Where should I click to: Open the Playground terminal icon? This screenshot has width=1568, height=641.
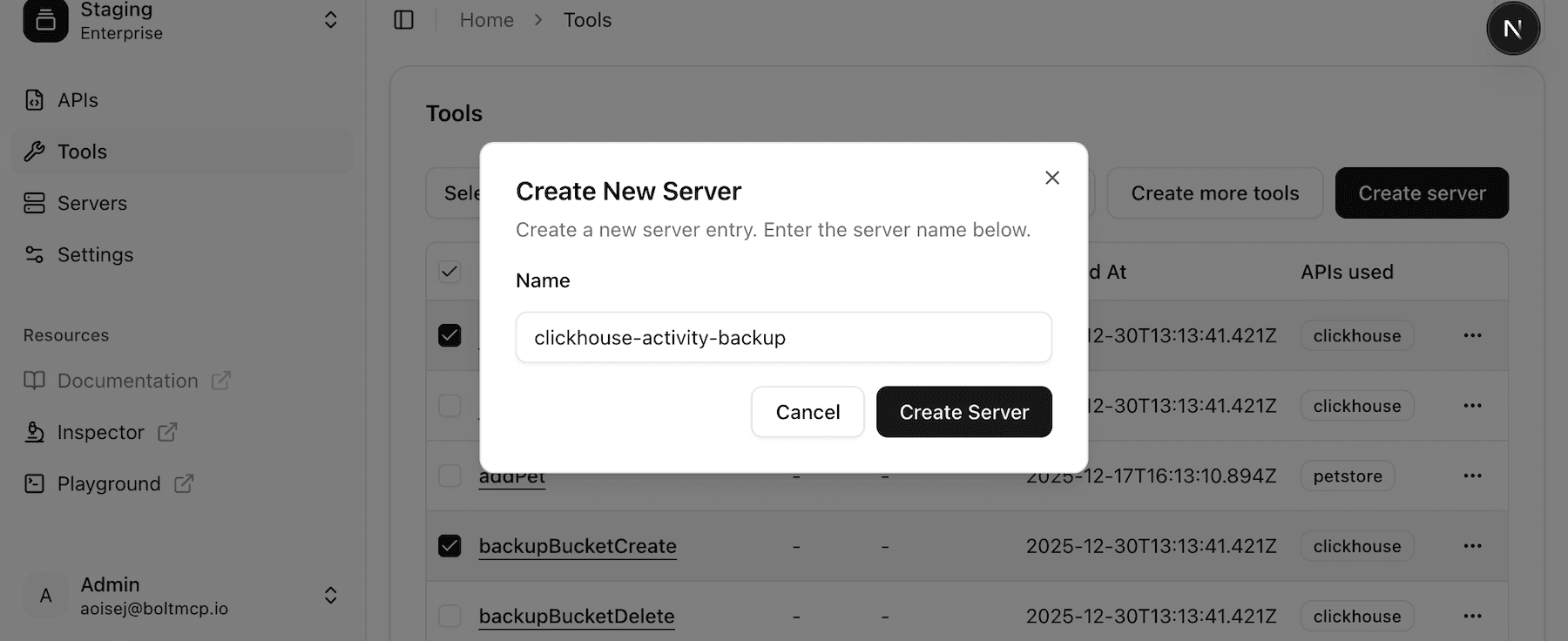[x=34, y=483]
